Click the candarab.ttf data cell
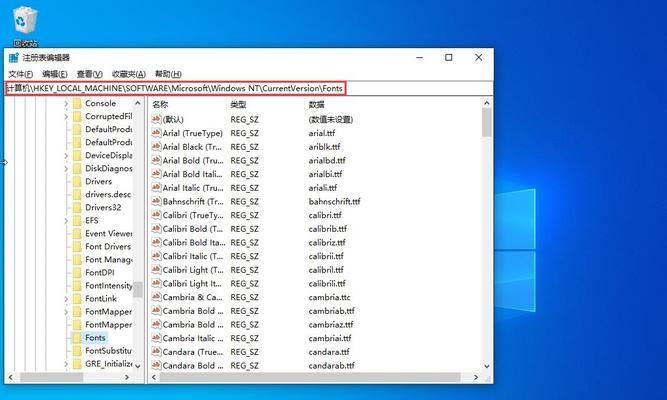The width and height of the screenshot is (667, 400). [x=331, y=365]
